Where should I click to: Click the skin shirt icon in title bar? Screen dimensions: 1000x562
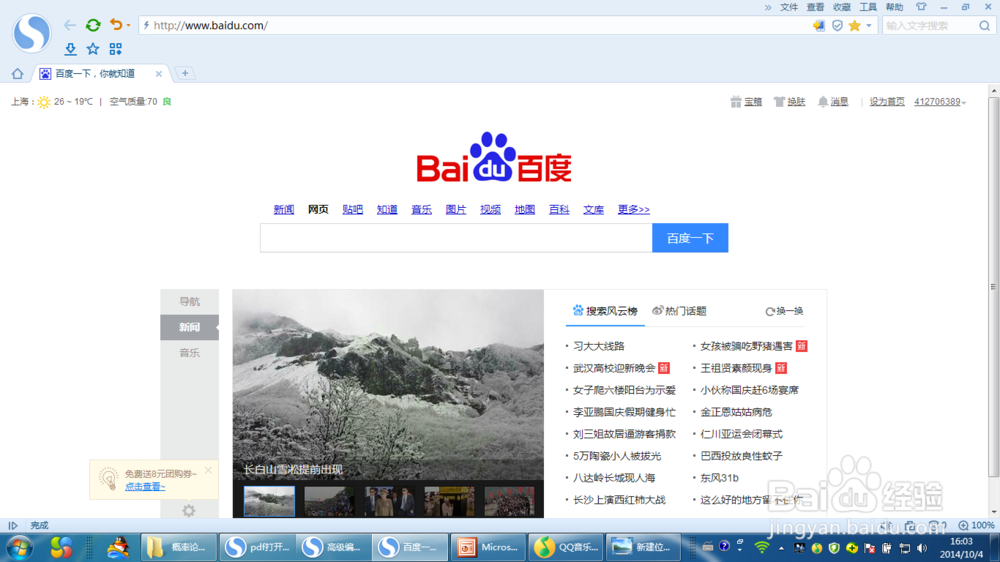(x=921, y=7)
